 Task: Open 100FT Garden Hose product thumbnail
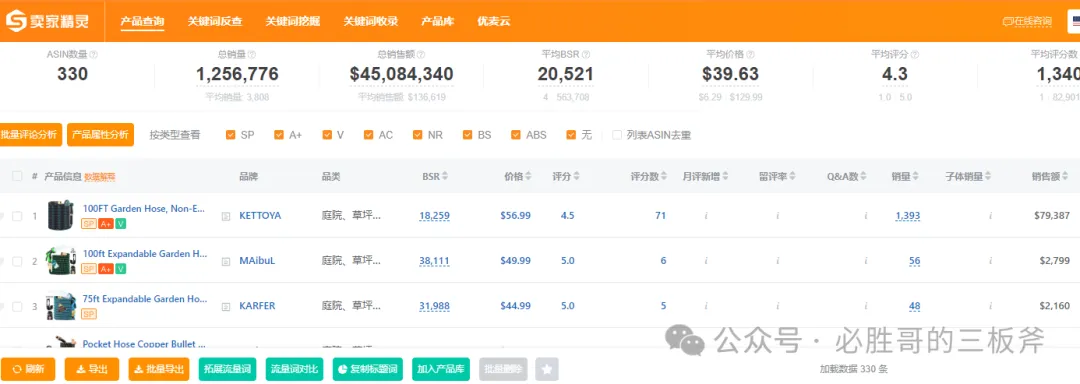point(60,215)
